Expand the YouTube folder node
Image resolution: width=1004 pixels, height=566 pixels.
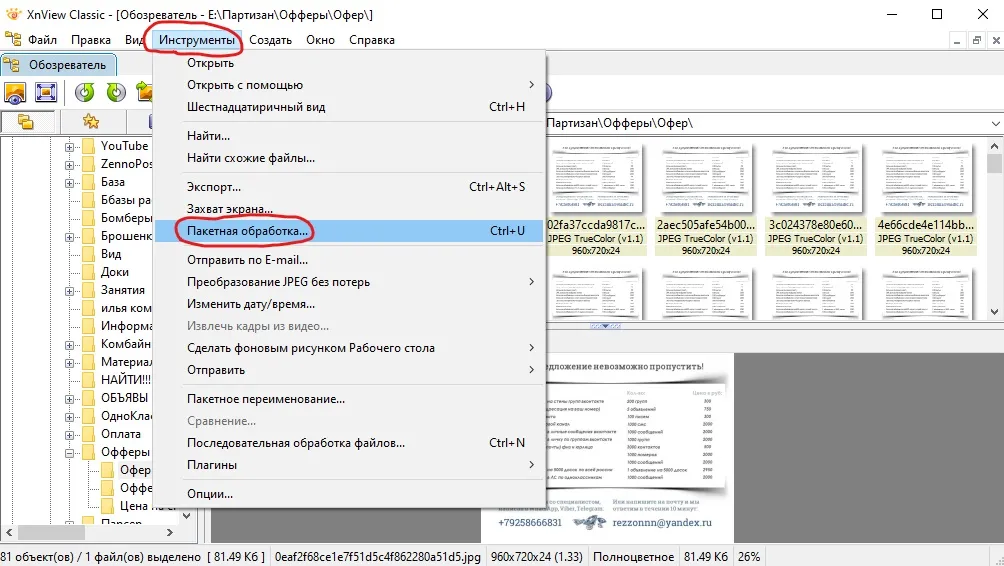point(69,147)
